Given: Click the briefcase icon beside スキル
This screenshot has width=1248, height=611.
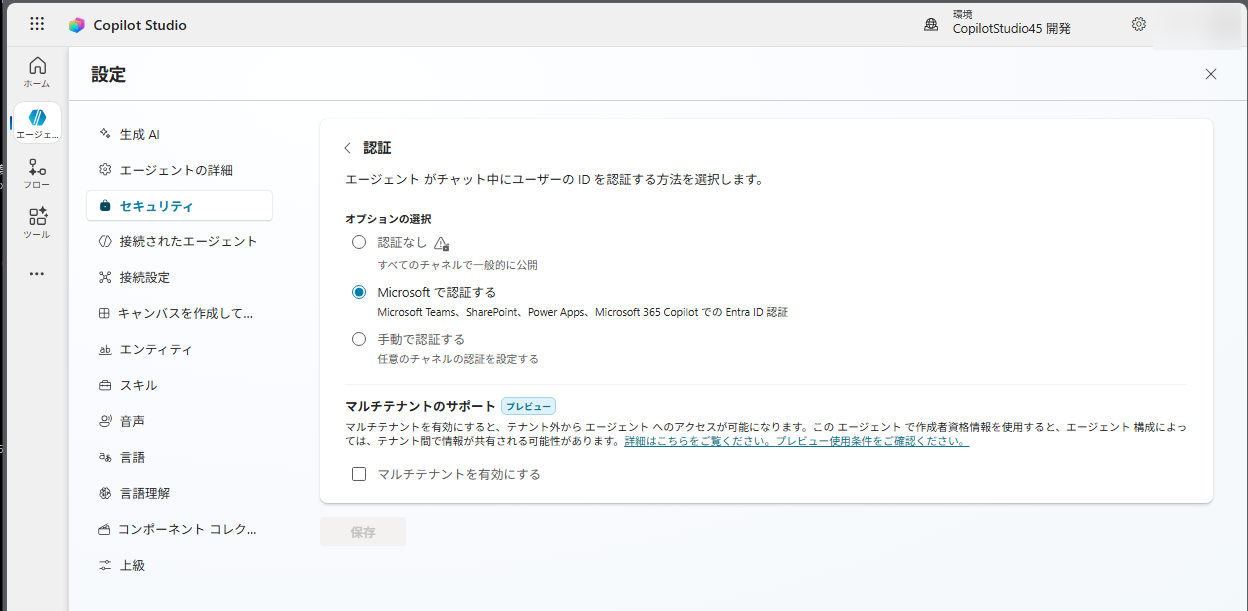Looking at the screenshot, I should (105, 385).
